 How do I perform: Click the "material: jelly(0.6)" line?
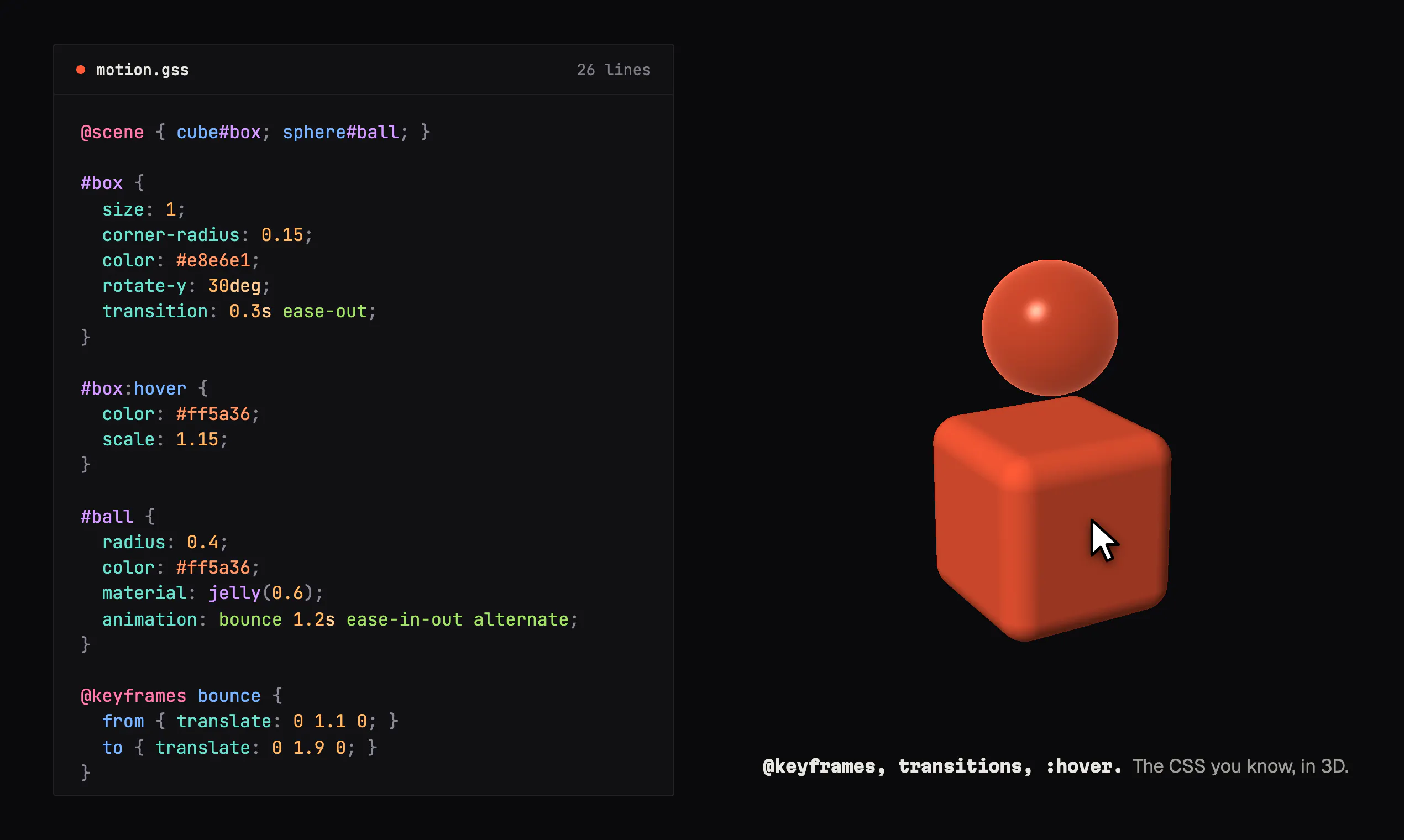(x=213, y=593)
